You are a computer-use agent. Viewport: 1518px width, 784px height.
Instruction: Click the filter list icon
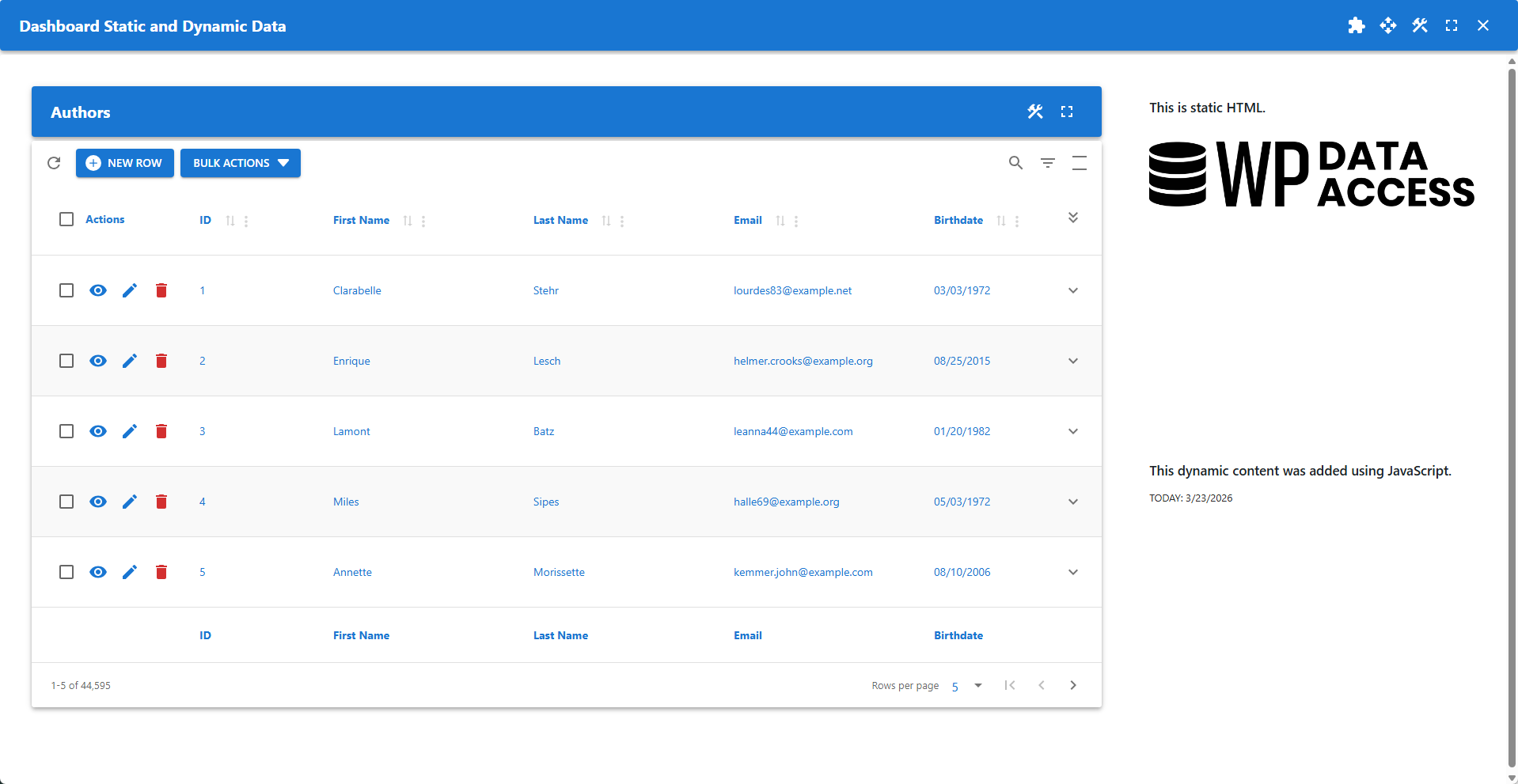(1047, 163)
